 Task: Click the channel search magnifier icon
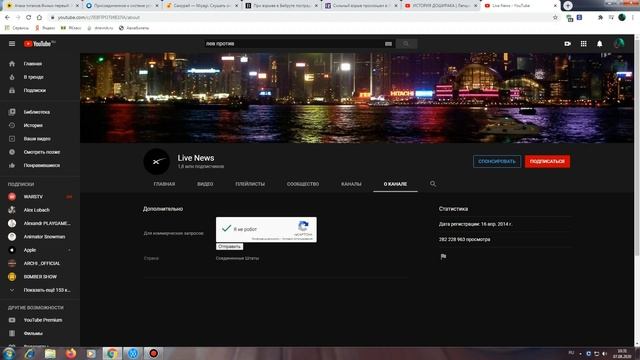pos(433,184)
